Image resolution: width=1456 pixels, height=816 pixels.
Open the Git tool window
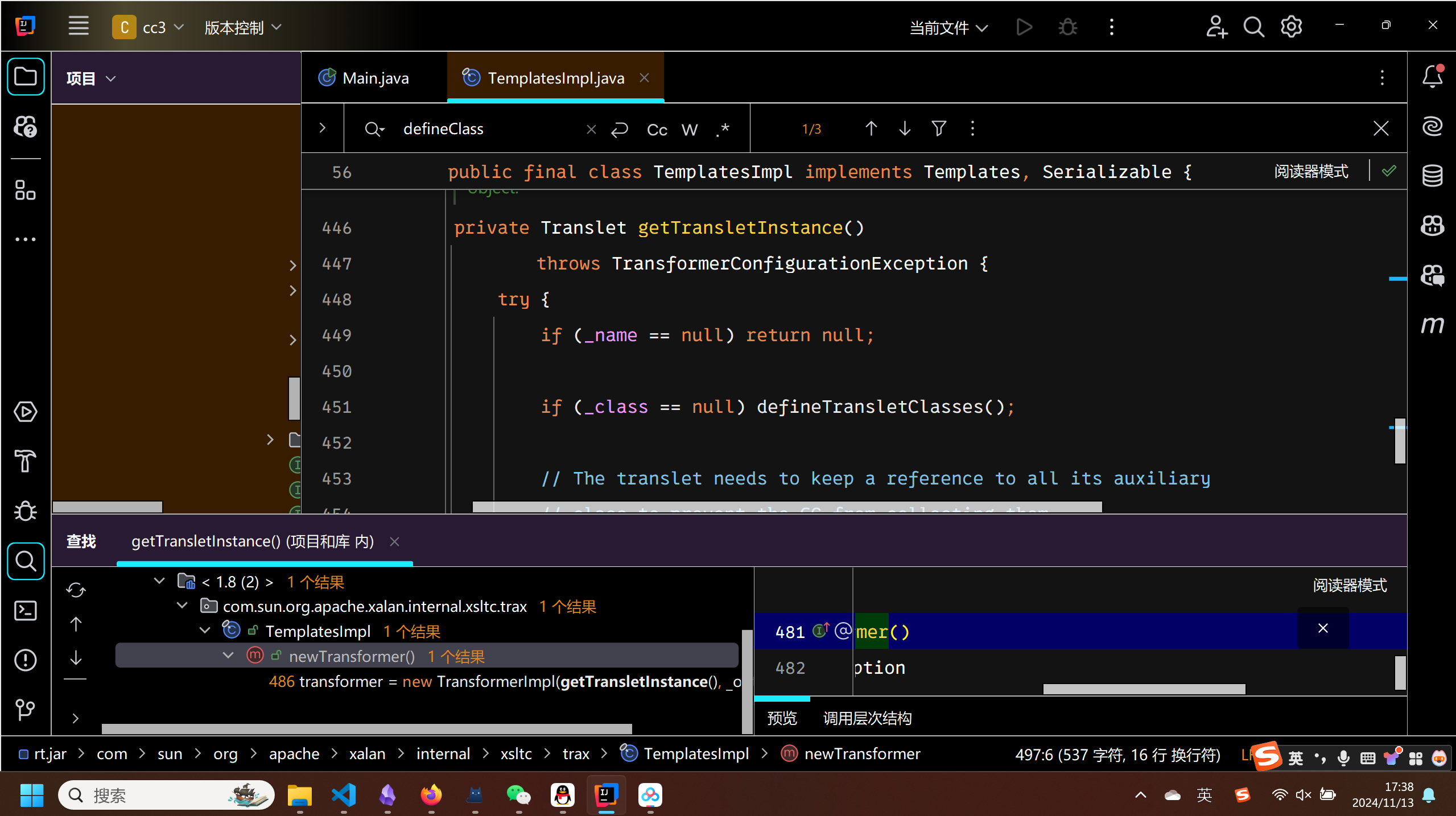[26, 709]
